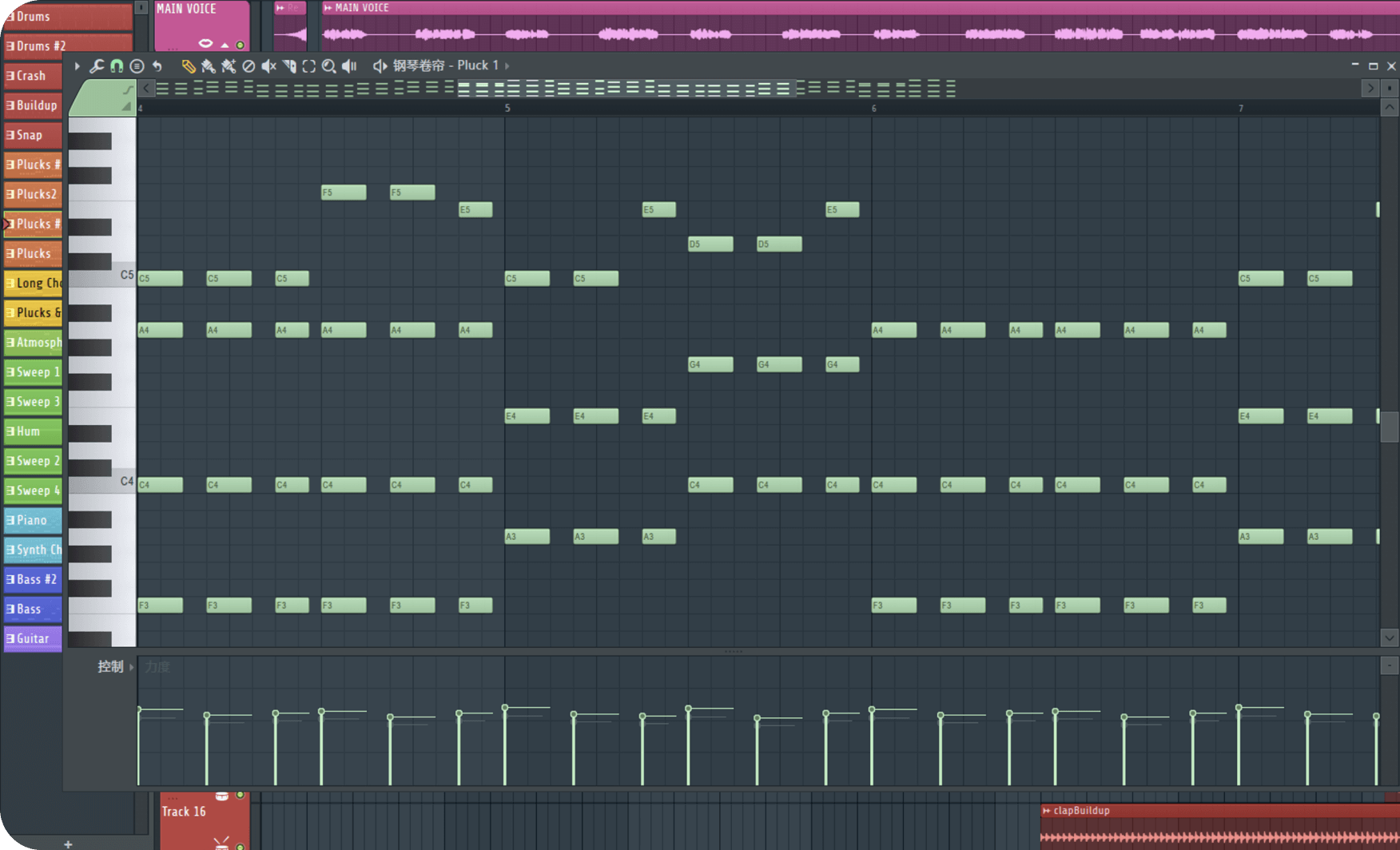The width and height of the screenshot is (1400, 850).
Task: Open the control lane selector arrow
Action: click(132, 667)
